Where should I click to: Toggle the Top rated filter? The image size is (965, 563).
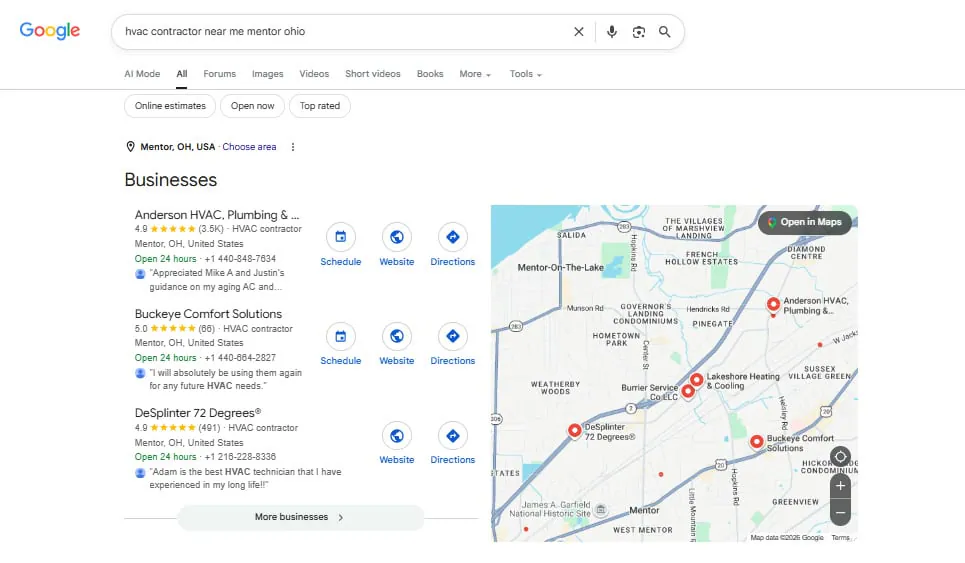point(319,106)
